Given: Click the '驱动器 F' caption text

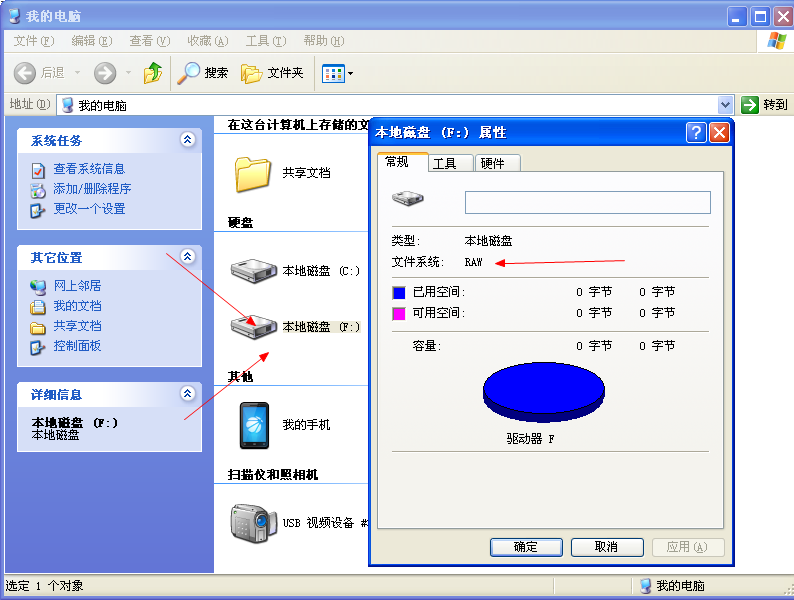Looking at the screenshot, I should coord(530,439).
